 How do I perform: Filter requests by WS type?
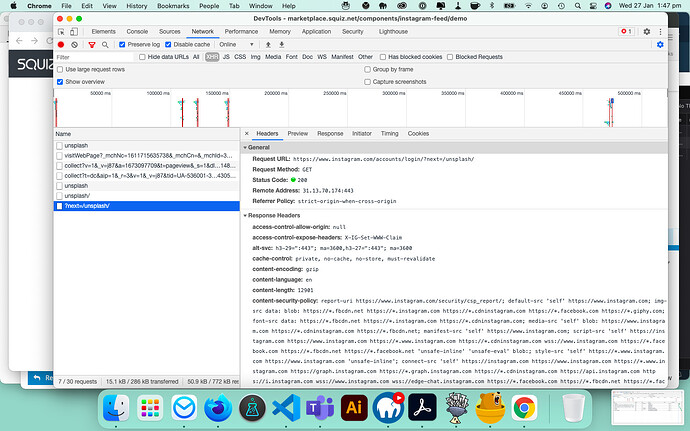tap(322, 57)
